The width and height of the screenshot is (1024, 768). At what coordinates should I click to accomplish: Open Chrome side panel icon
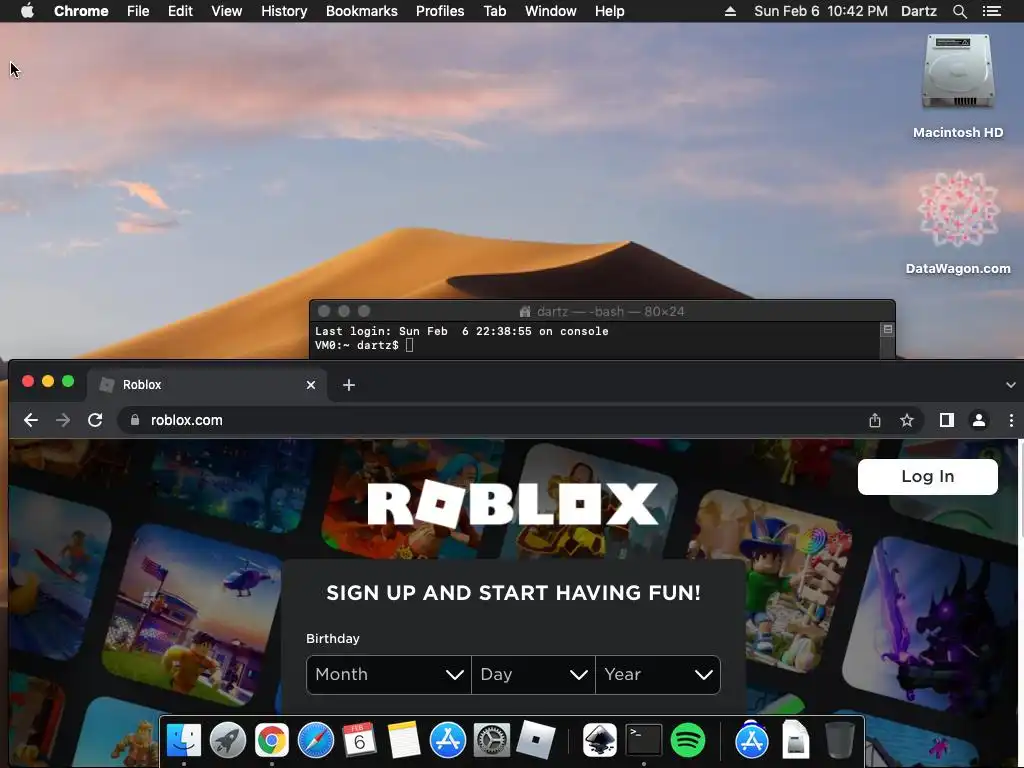[946, 420]
